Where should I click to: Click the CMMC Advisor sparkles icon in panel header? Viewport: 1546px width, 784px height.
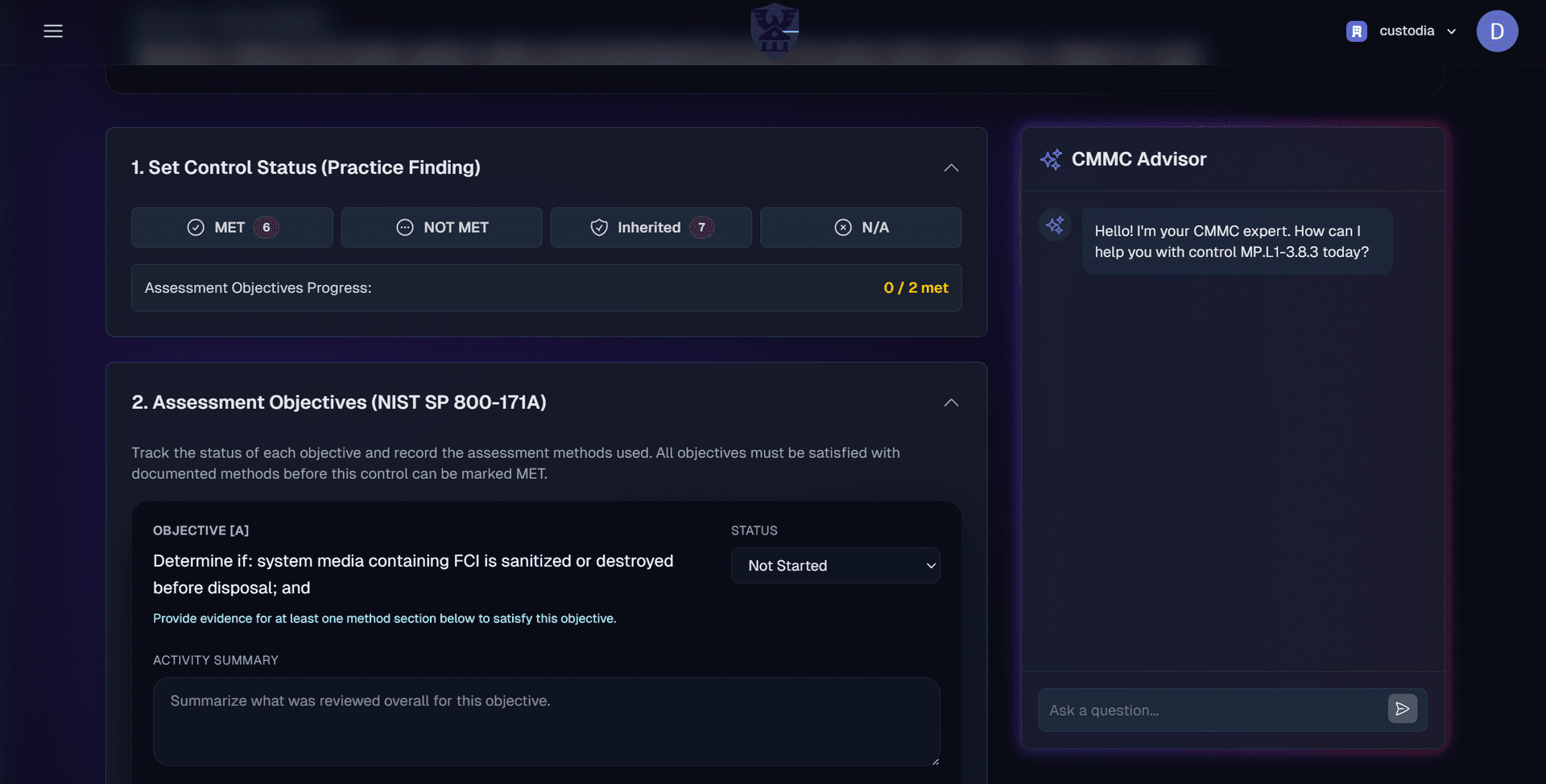[x=1051, y=159]
